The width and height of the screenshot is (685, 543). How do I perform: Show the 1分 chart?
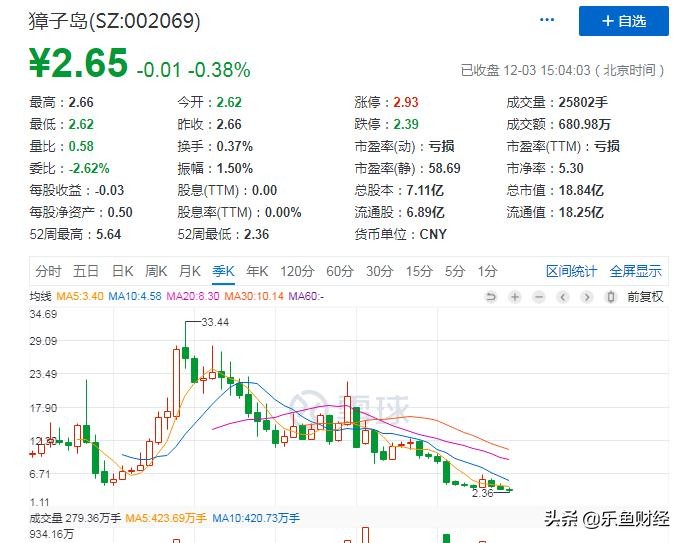[487, 271]
